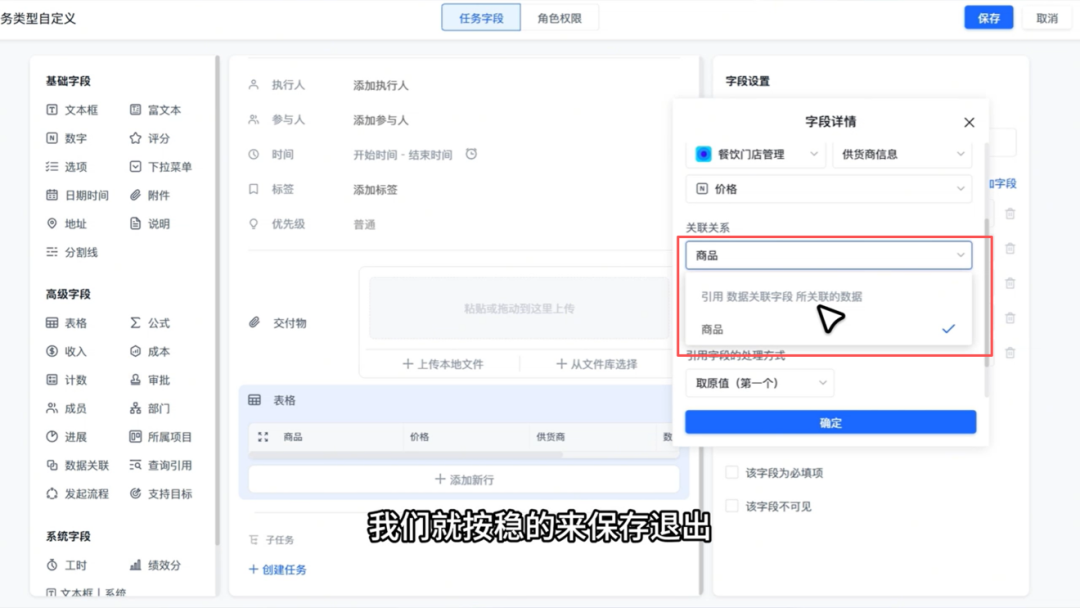Click the 创建任务 link
Screen dimensions: 1080x608
[278, 569]
